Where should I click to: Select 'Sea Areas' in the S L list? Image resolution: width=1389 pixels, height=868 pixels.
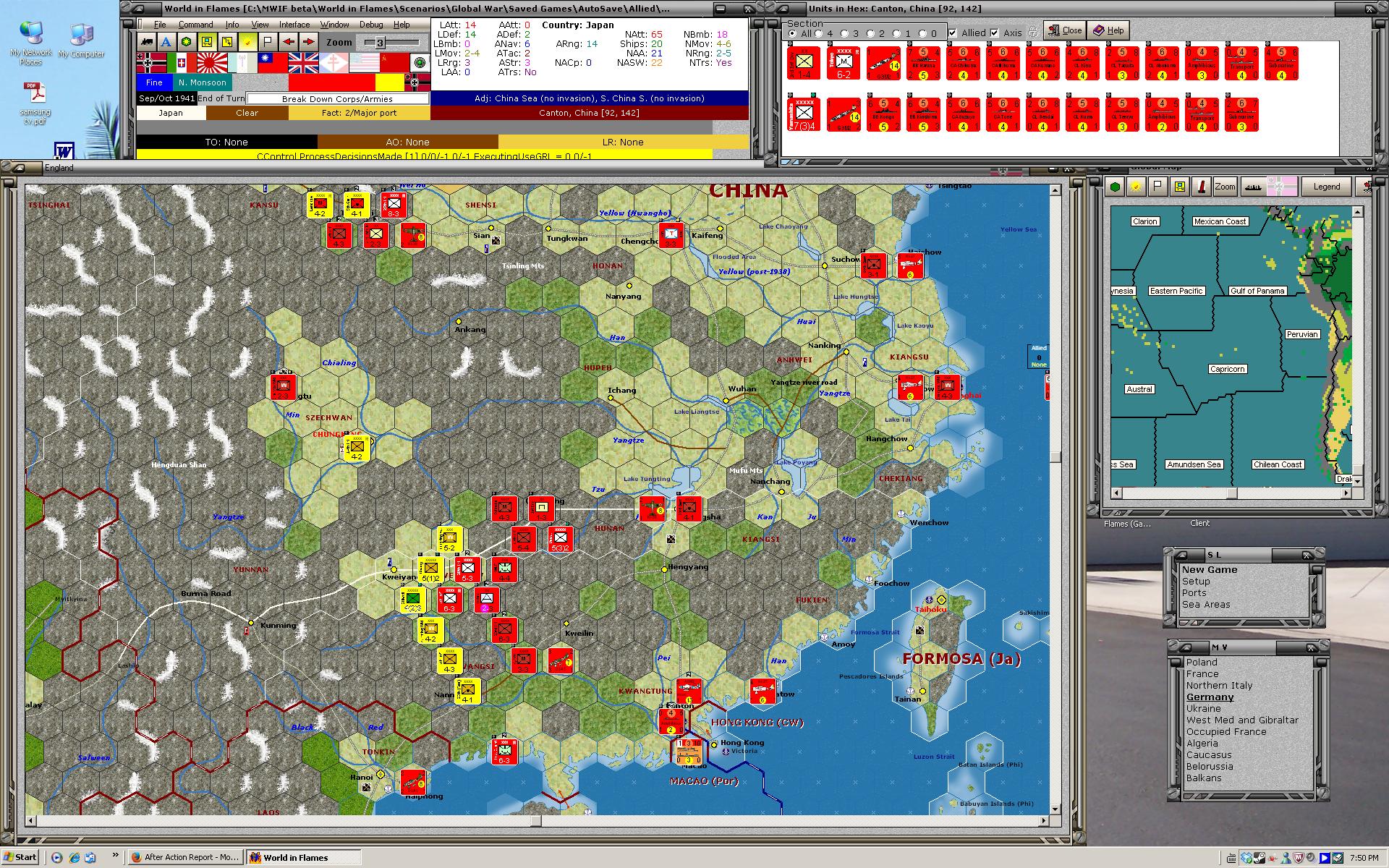(x=1206, y=604)
